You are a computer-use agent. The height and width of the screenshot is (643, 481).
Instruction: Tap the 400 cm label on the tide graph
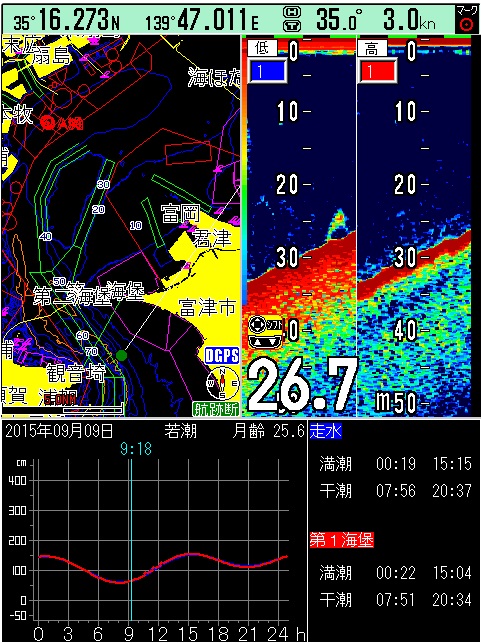click(17, 480)
